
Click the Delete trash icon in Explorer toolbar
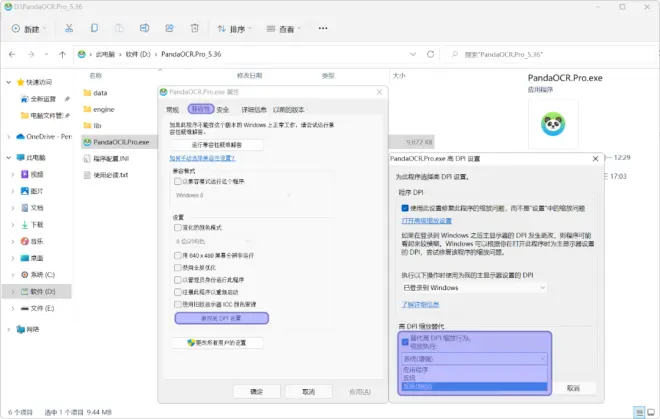194,28
